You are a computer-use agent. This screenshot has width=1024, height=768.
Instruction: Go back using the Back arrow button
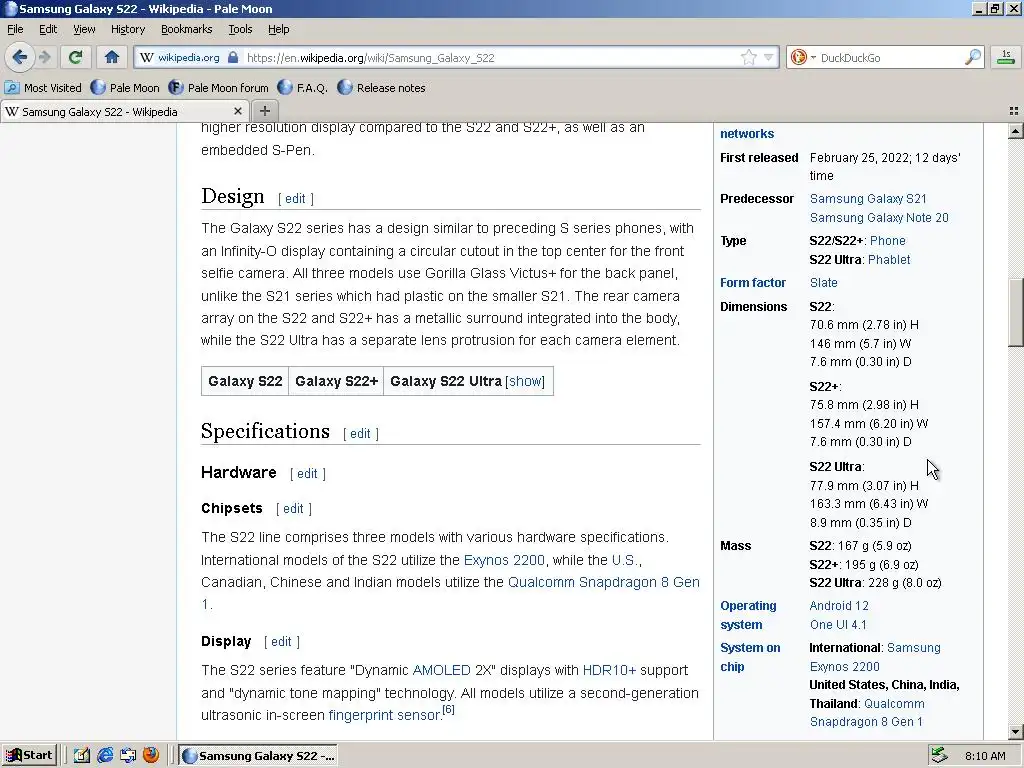tap(20, 57)
